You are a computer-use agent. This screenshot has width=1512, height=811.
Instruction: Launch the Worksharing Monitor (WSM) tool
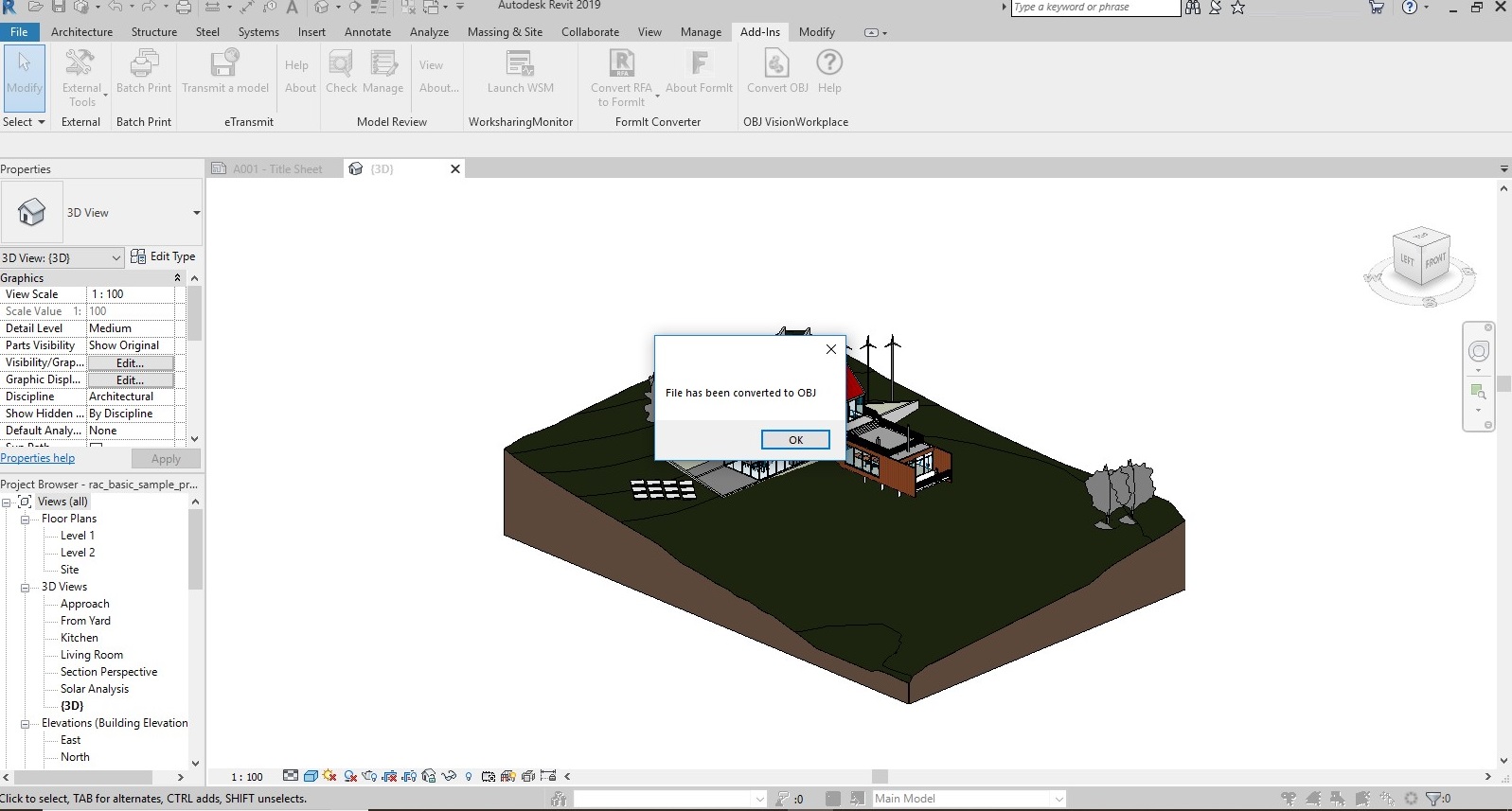click(520, 65)
